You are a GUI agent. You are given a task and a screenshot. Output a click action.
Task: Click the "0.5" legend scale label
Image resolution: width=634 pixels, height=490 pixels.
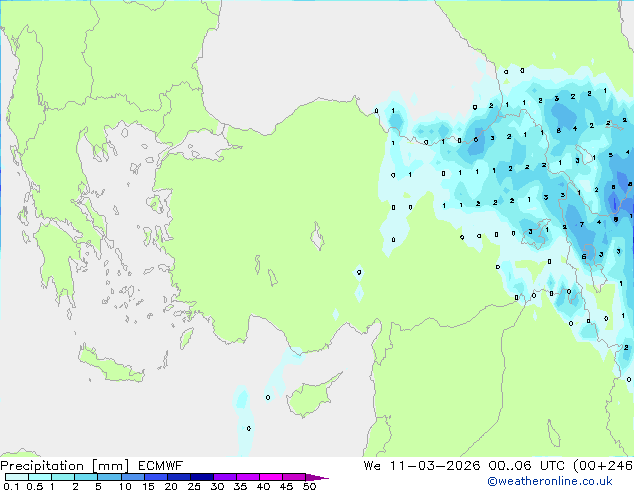point(35,486)
